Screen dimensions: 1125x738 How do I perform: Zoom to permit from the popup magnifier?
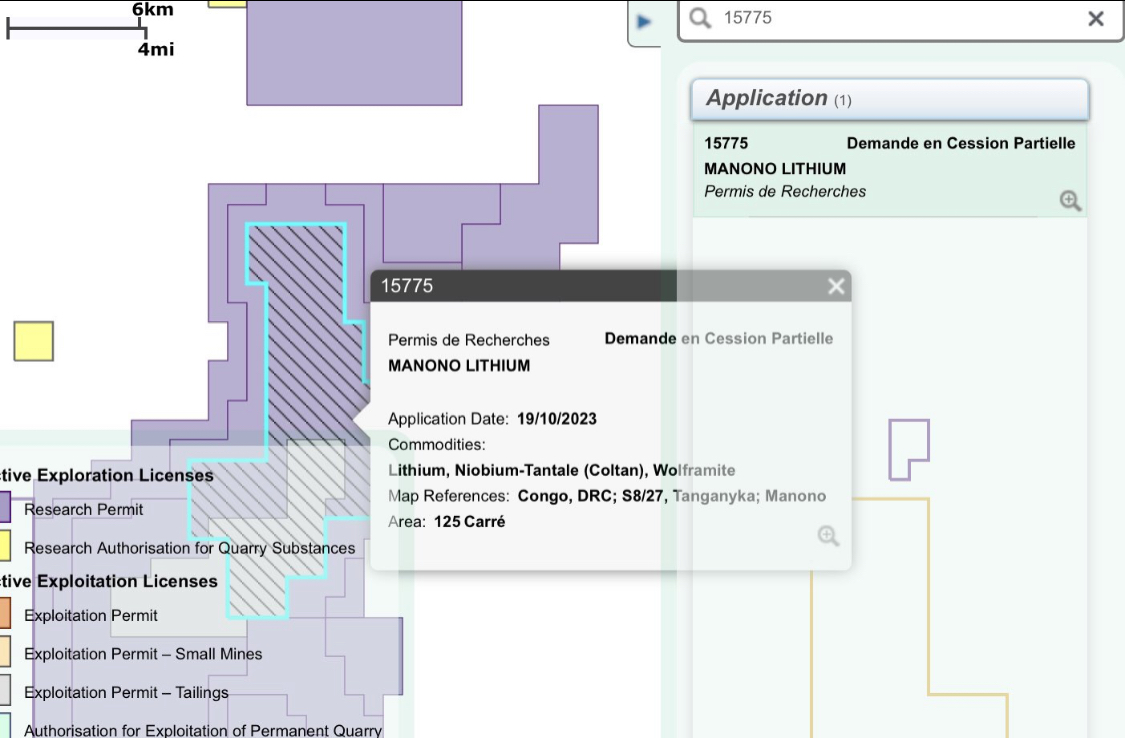point(828,535)
